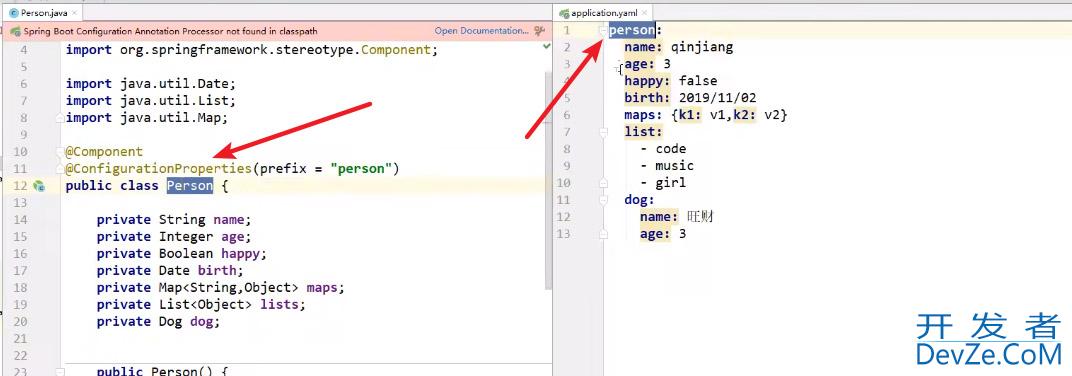Collapse the person block in the YAML editor
1072x376 pixels.
click(603, 30)
